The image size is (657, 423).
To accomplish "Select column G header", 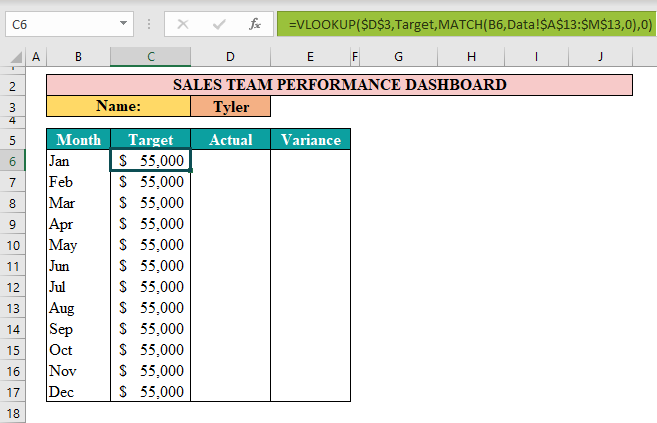I will tap(398, 57).
